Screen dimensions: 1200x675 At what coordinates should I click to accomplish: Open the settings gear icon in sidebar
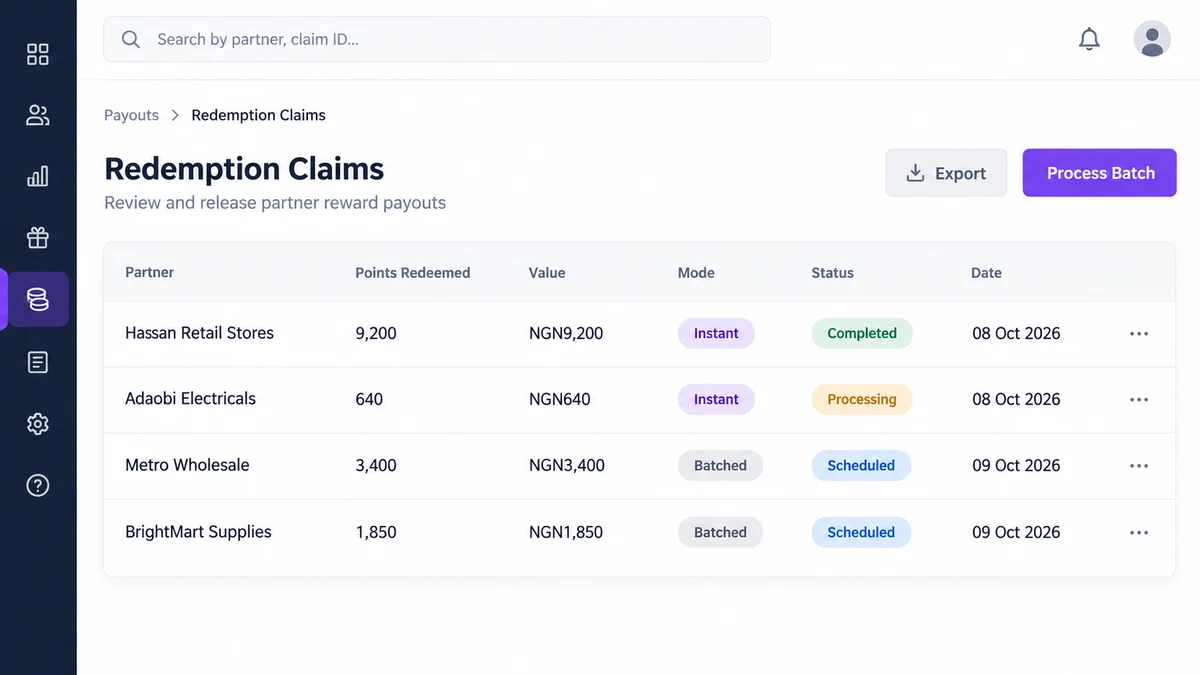point(38,424)
